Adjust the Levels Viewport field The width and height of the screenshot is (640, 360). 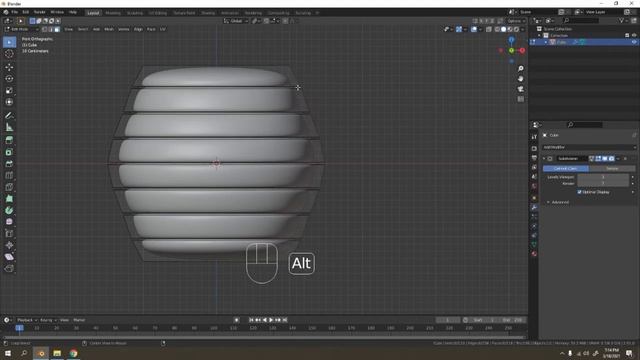tap(603, 177)
